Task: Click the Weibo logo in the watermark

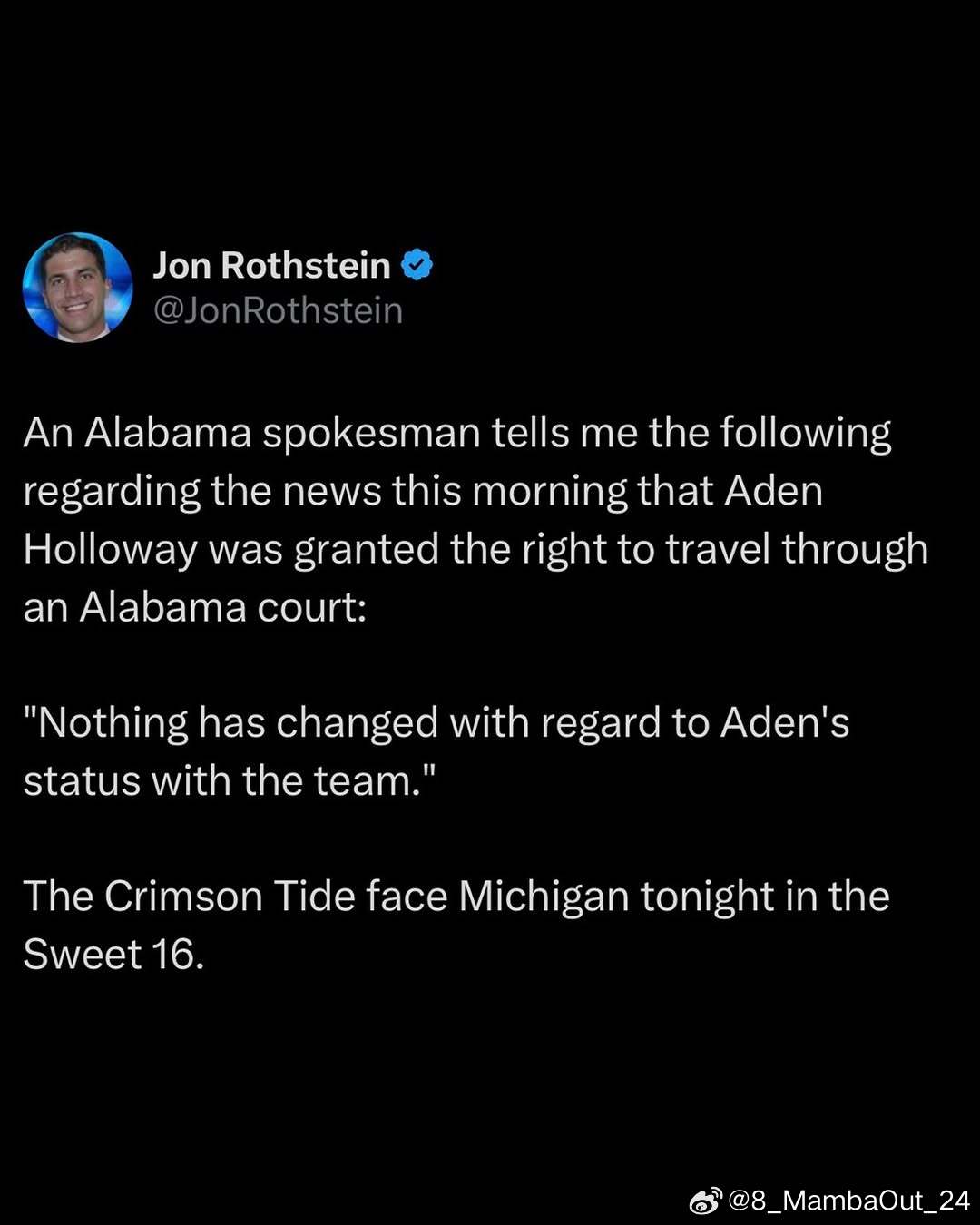Action: (706, 1200)
